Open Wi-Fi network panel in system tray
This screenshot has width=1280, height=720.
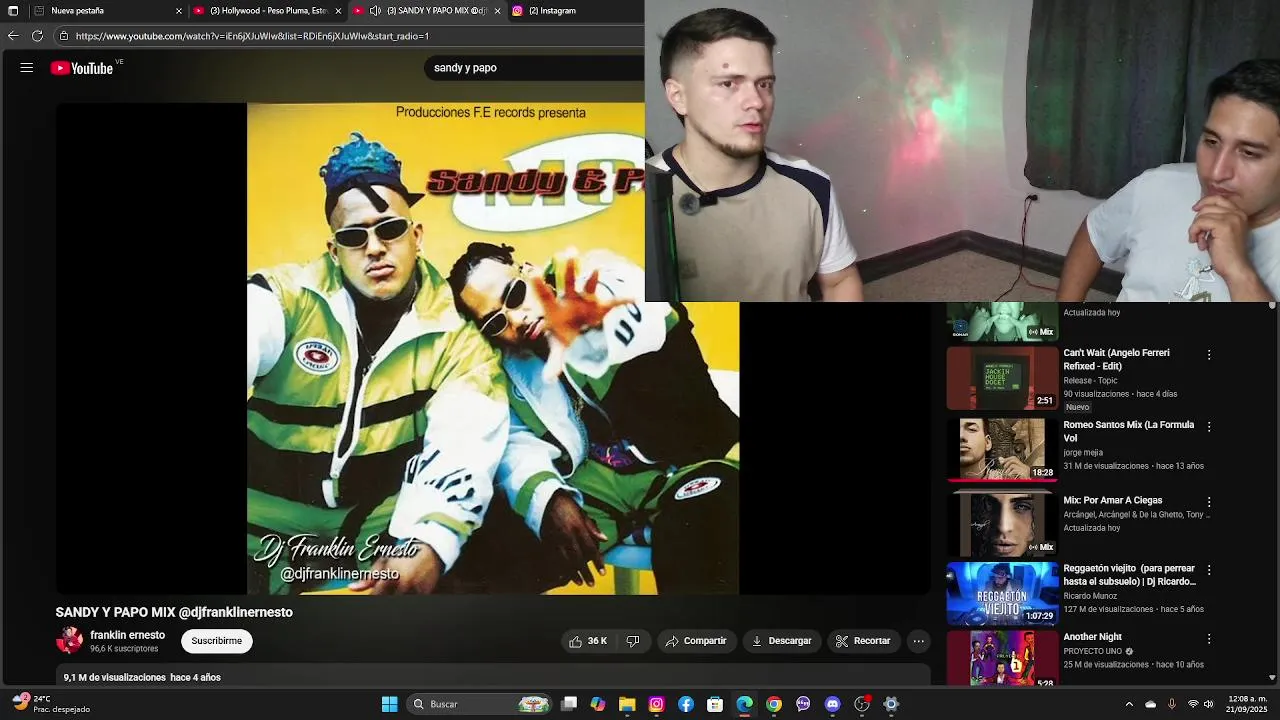1192,704
